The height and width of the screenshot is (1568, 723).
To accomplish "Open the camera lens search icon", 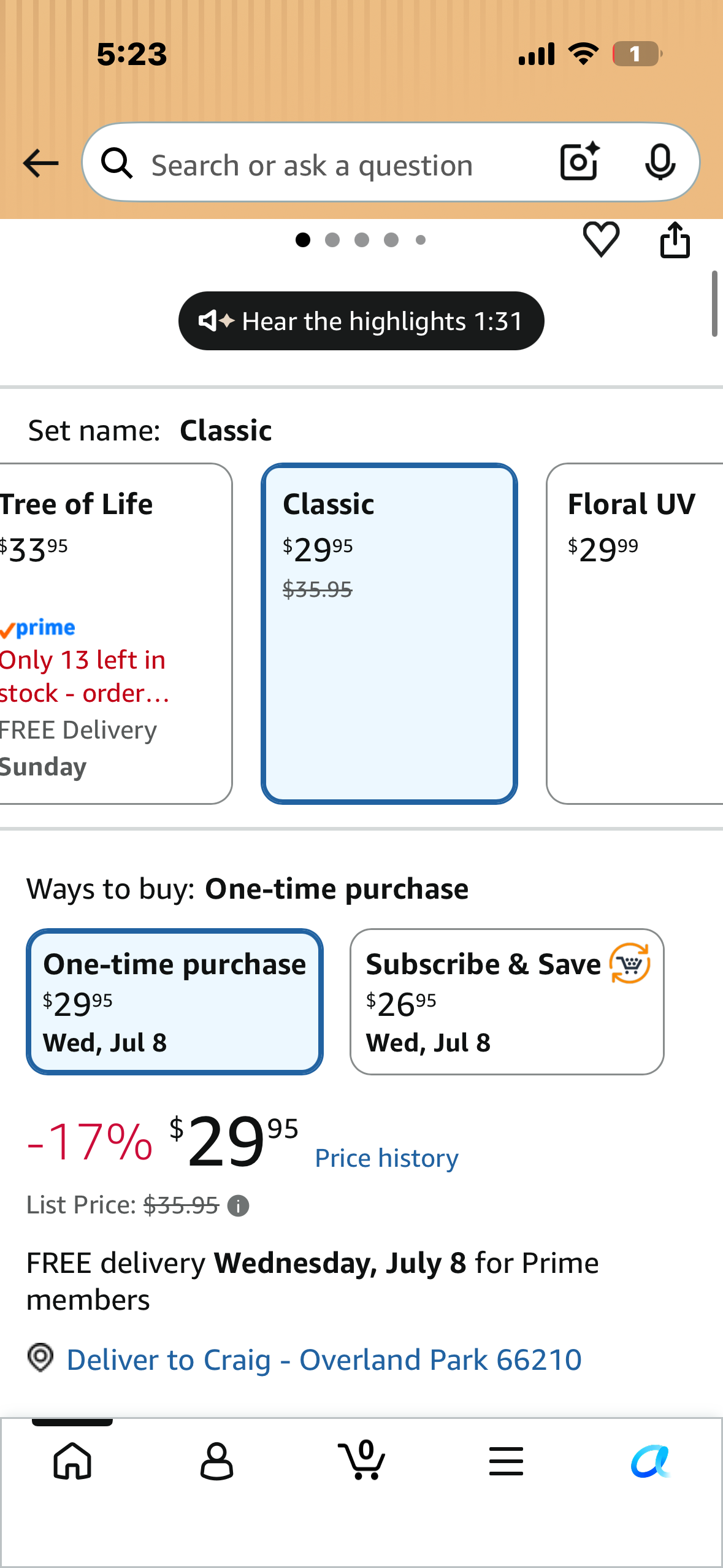I will coord(580,161).
